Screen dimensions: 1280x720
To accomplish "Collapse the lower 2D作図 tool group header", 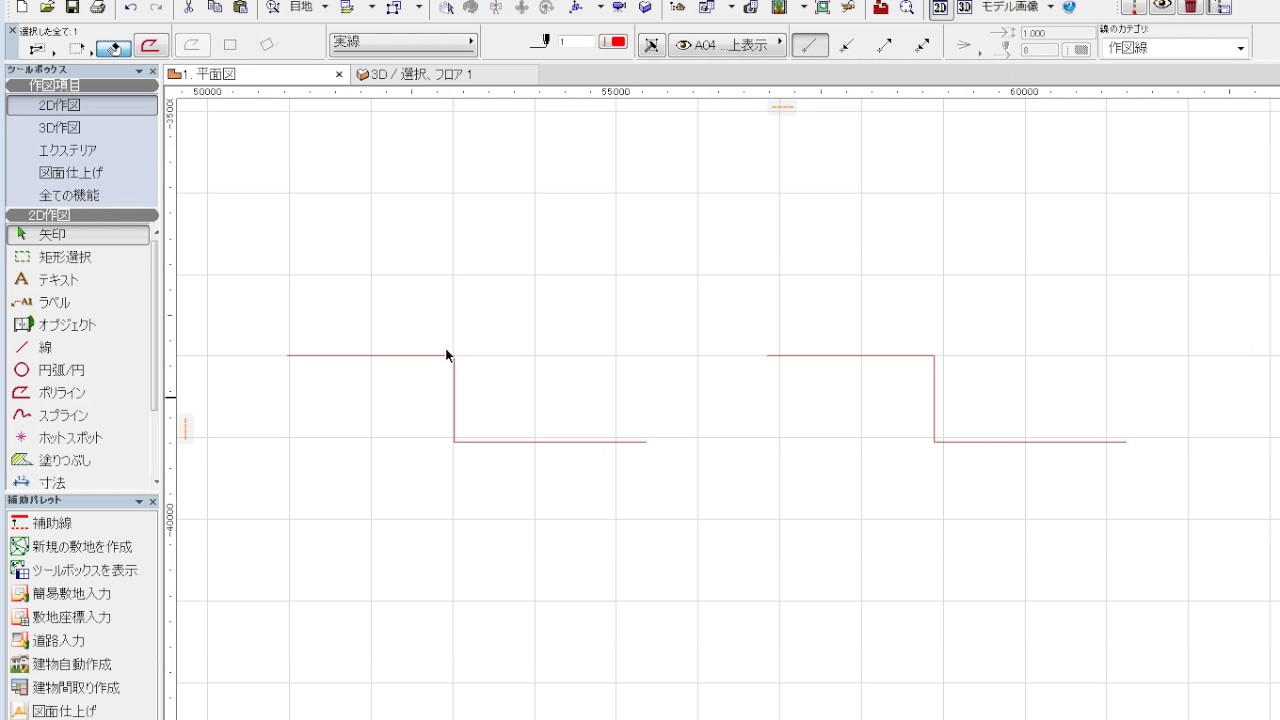I will point(82,215).
